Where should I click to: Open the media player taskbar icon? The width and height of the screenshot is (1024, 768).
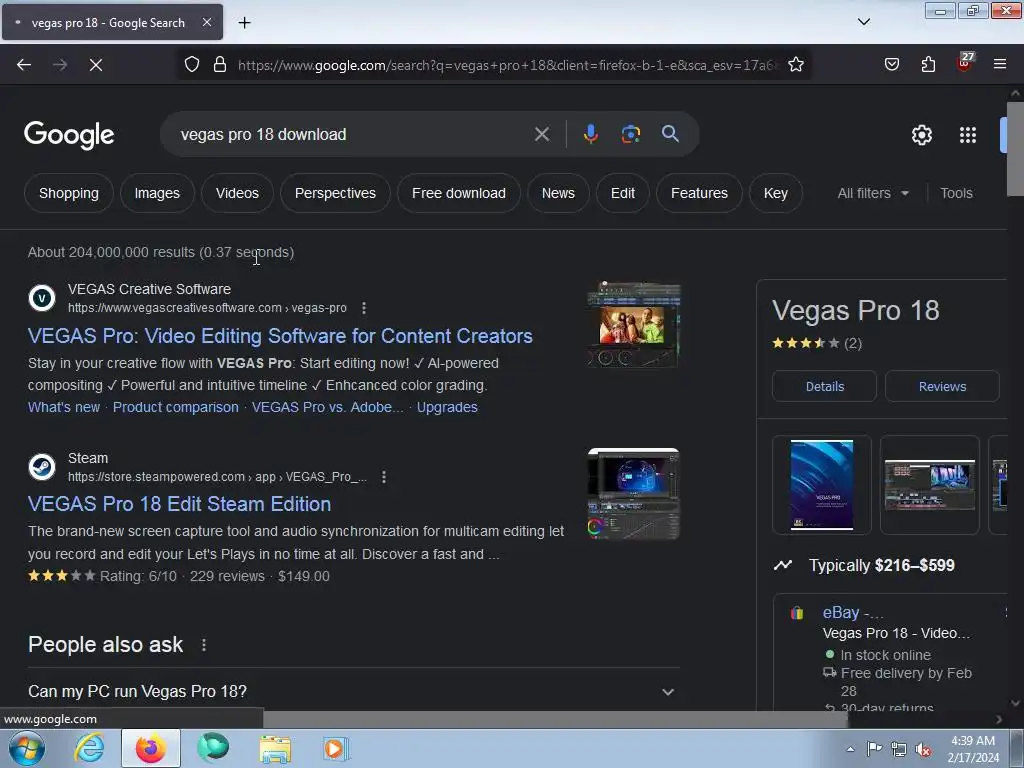336,748
